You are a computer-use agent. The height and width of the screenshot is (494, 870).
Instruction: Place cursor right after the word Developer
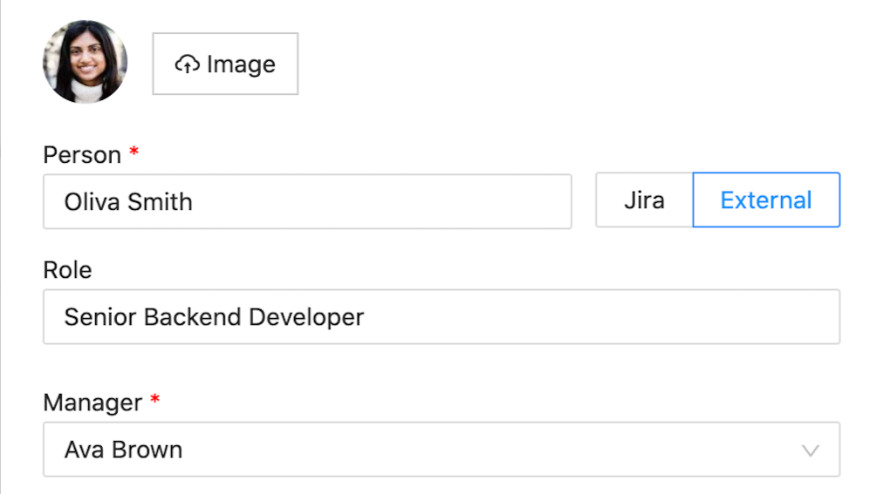365,317
